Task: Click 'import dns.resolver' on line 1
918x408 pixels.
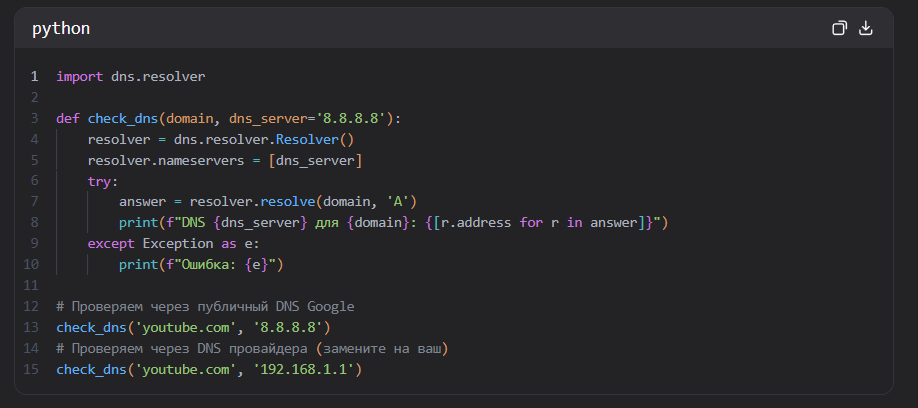Action: point(131,77)
